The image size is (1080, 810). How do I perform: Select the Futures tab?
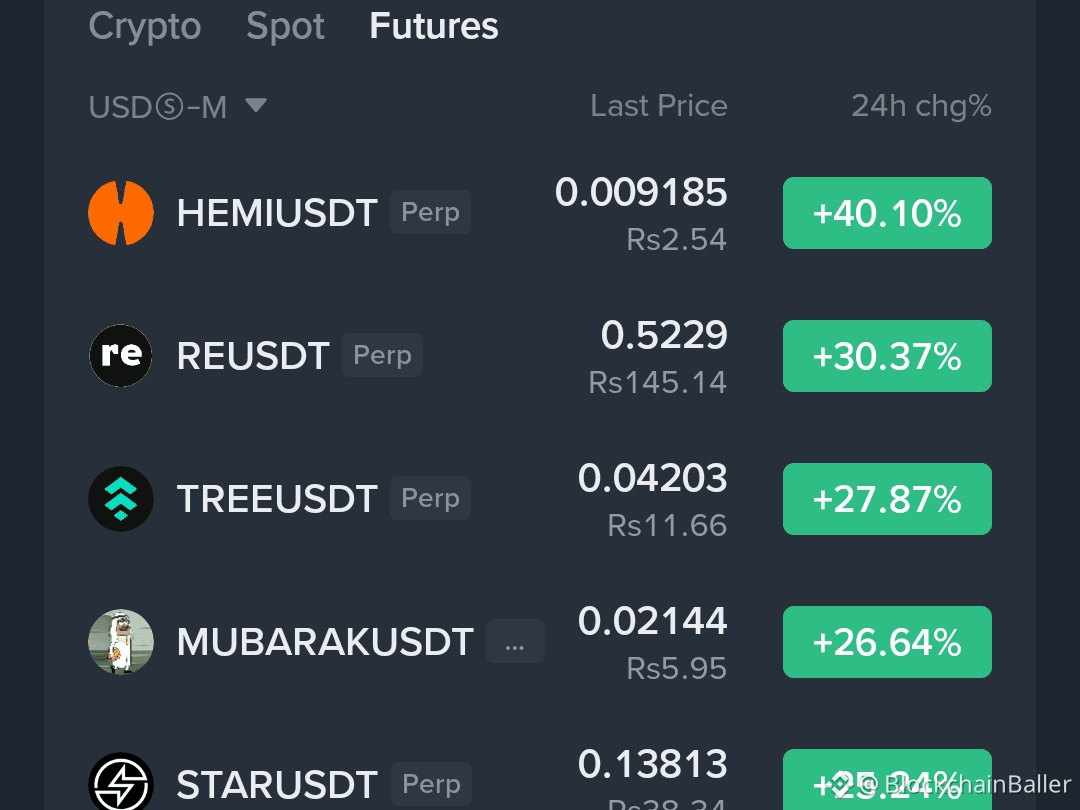pos(434,27)
